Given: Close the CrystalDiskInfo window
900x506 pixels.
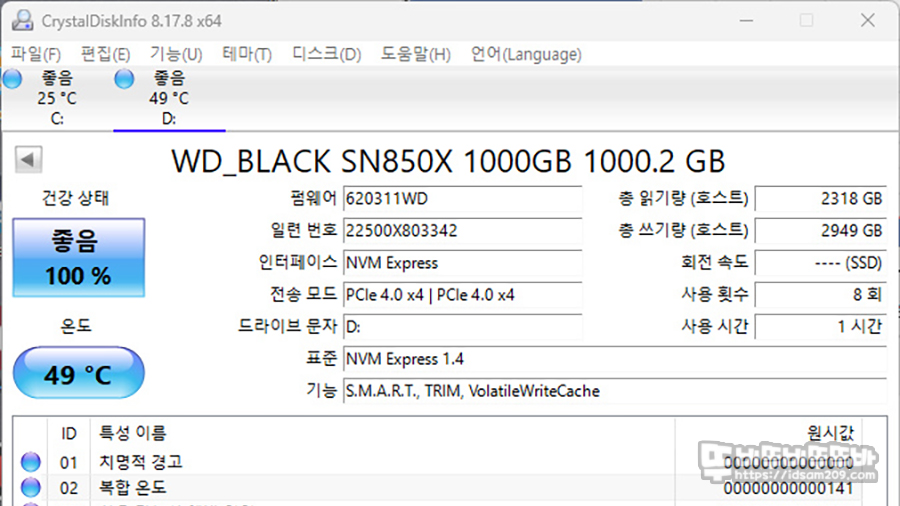Looking at the screenshot, I should [868, 21].
